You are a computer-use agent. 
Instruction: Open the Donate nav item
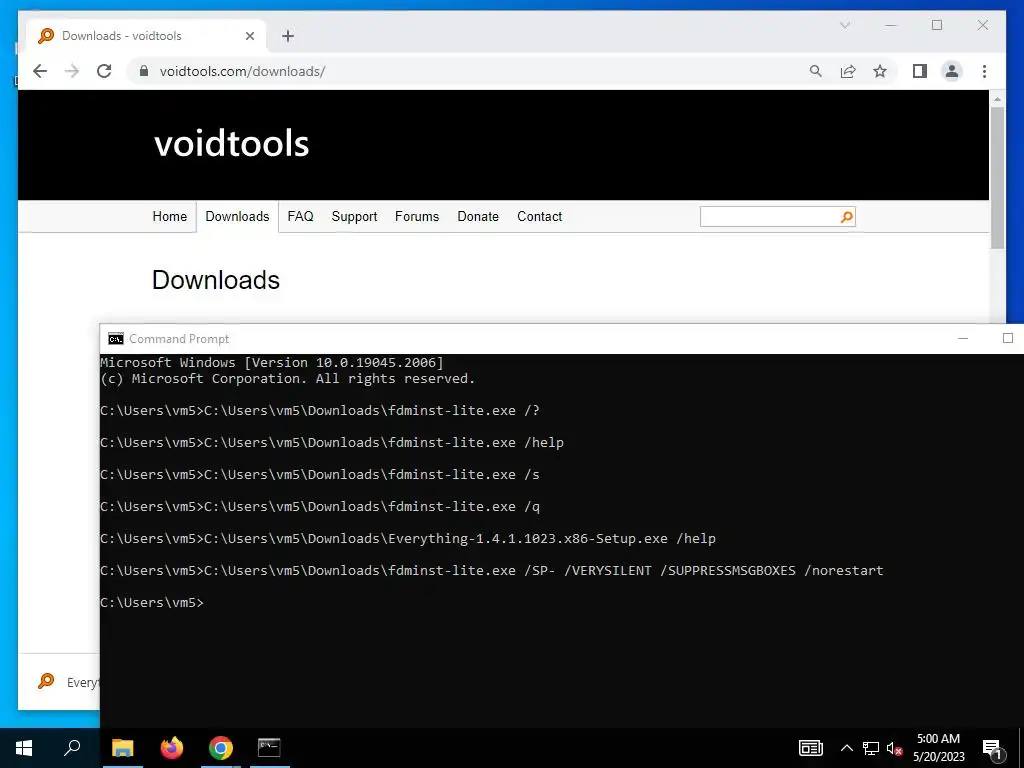(x=478, y=216)
